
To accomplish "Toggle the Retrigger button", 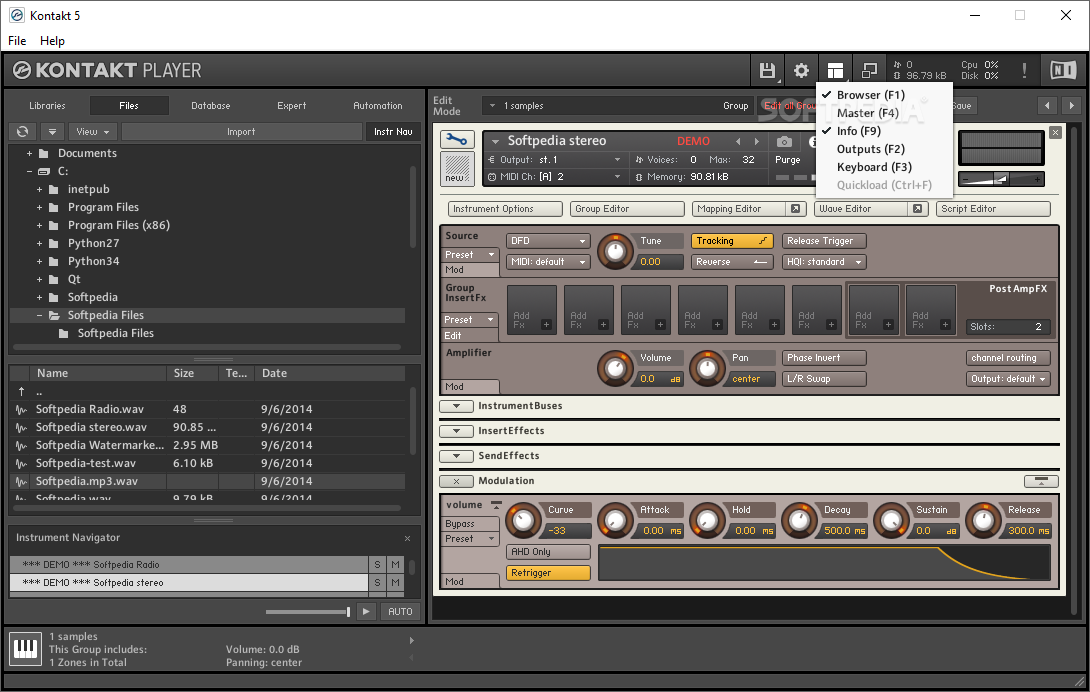I will pos(548,572).
